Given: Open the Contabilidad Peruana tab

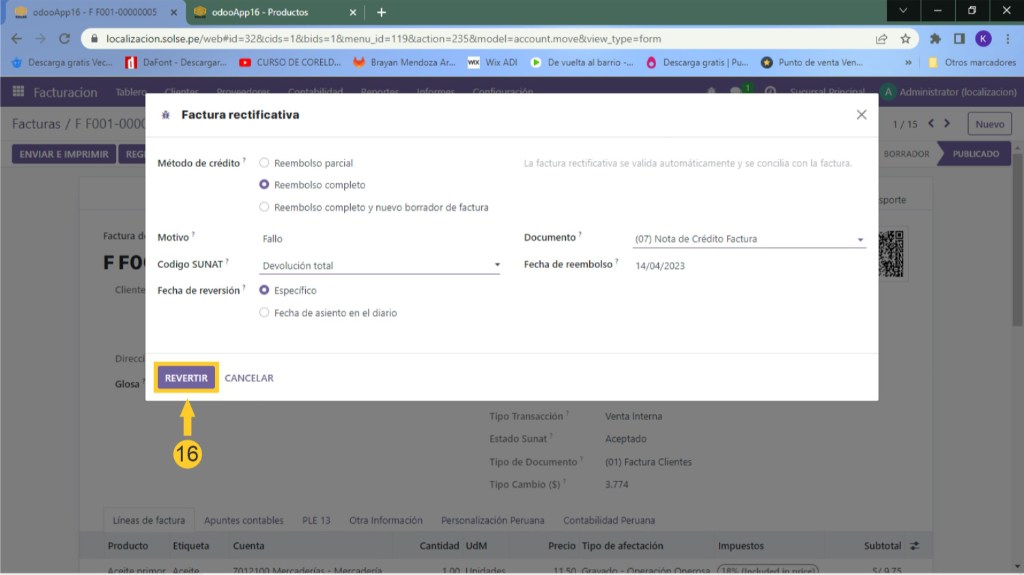Looking at the screenshot, I should pos(609,520).
